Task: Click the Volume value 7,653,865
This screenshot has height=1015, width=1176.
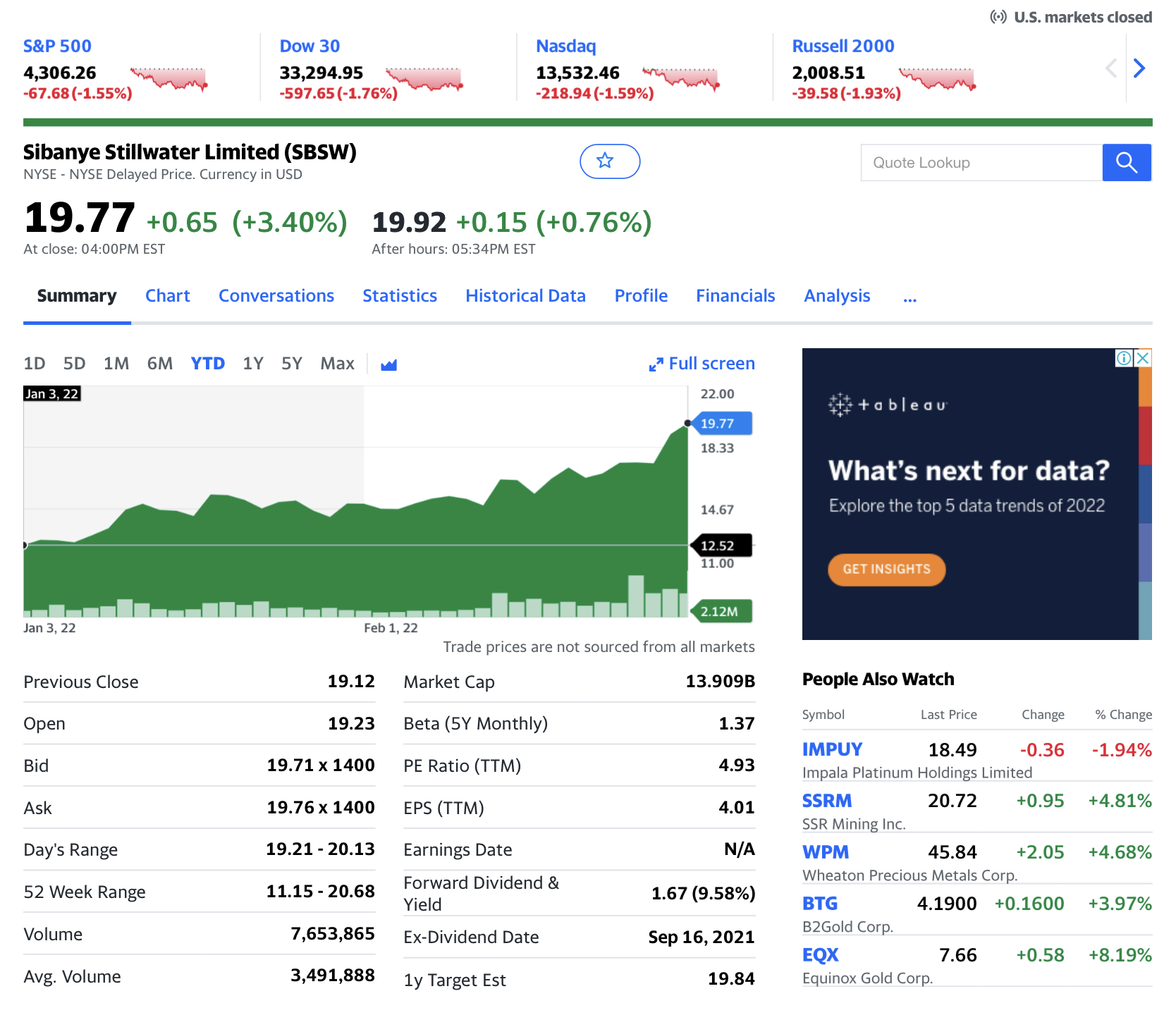Action: [x=333, y=933]
